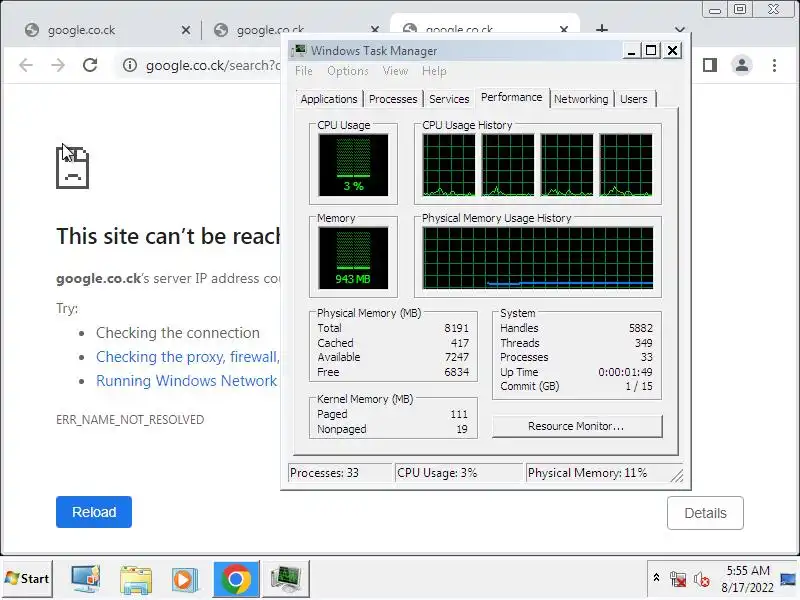Click the network status tray icon
The height and width of the screenshot is (600, 800).
pos(678,579)
